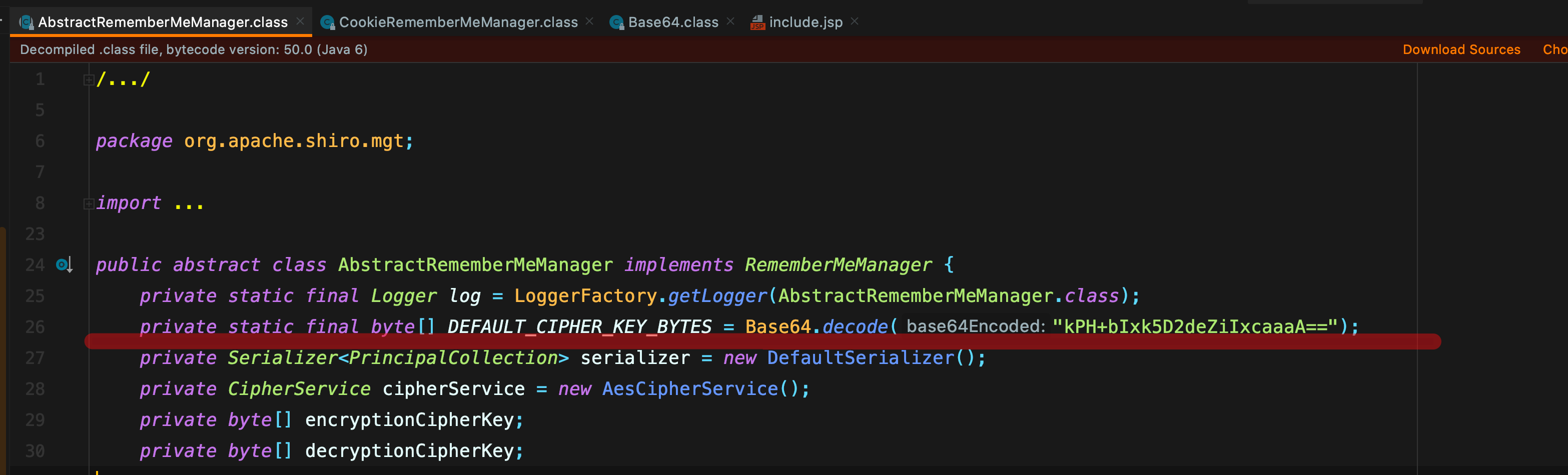The width and height of the screenshot is (1568, 475).
Task: Click the Download Sources link
Action: pos(1461,50)
